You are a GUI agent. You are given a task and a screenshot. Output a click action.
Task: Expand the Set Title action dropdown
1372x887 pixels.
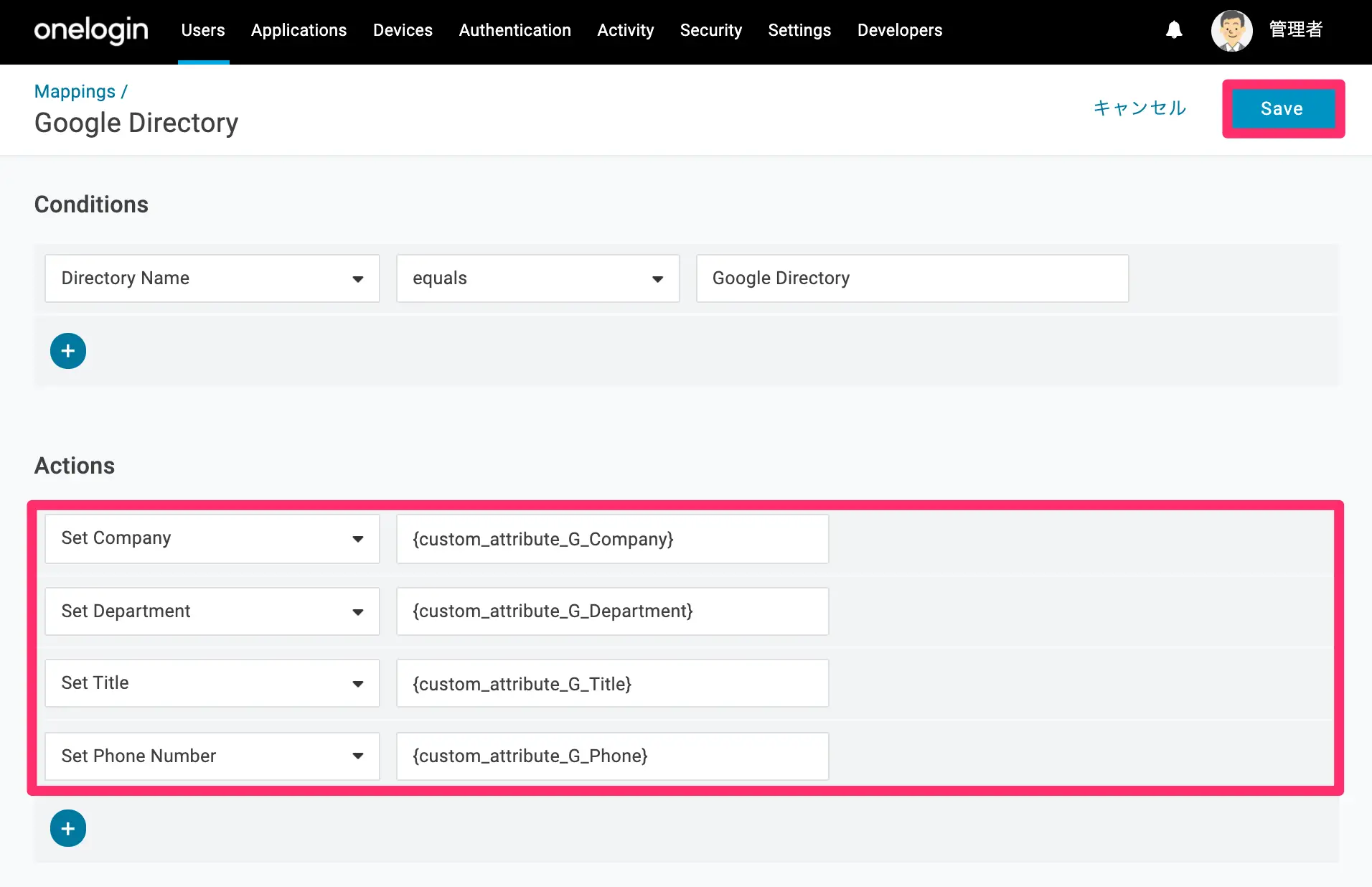212,683
